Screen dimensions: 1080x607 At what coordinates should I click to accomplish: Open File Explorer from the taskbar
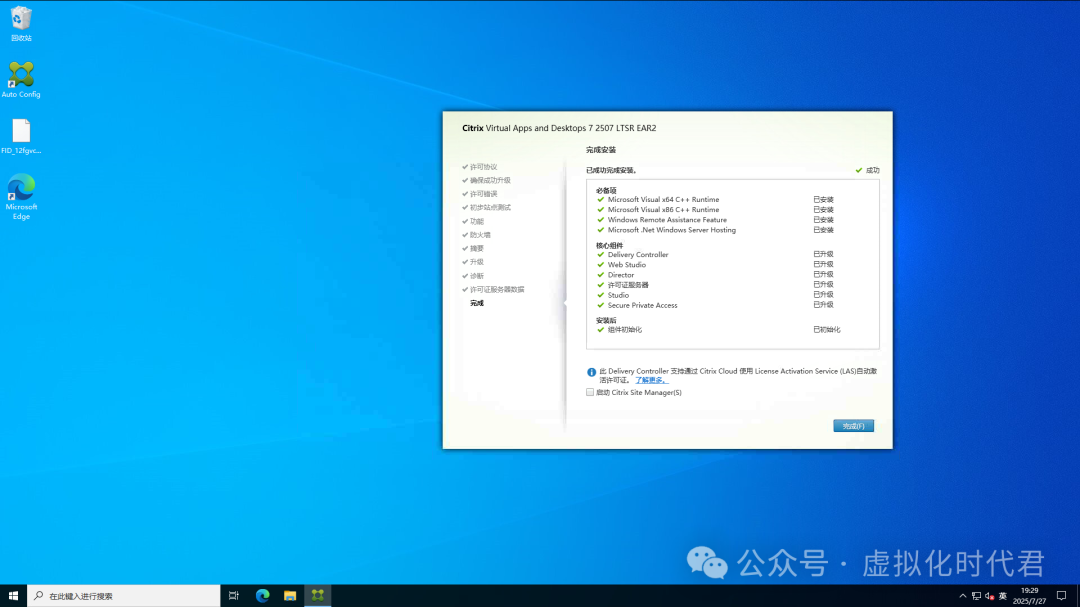click(290, 596)
